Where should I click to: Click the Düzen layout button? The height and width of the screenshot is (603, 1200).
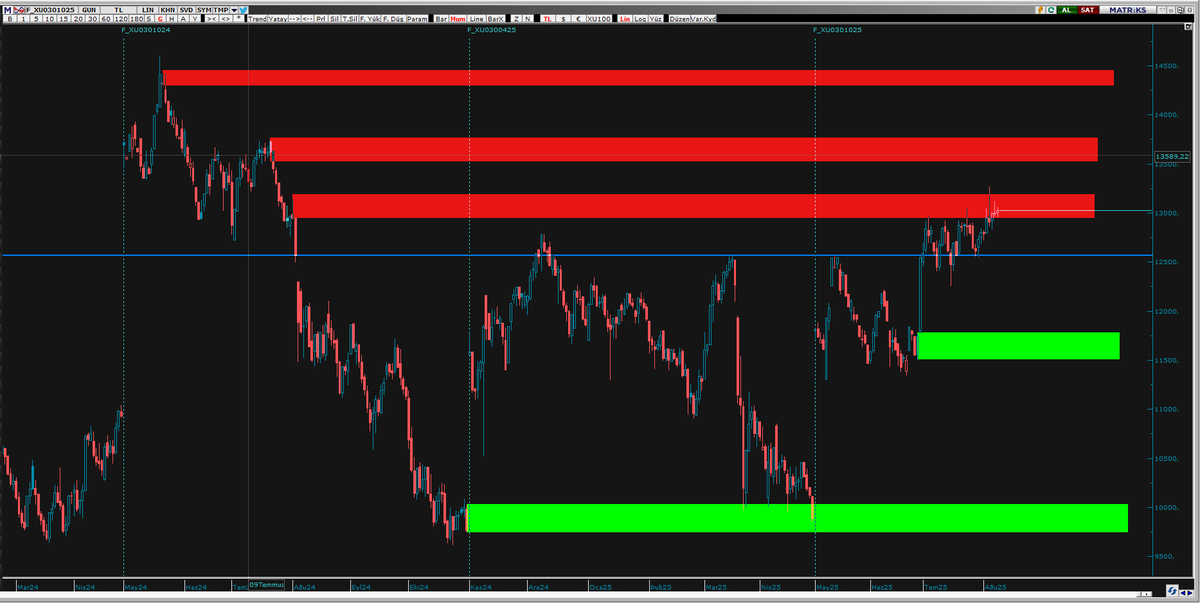point(680,19)
